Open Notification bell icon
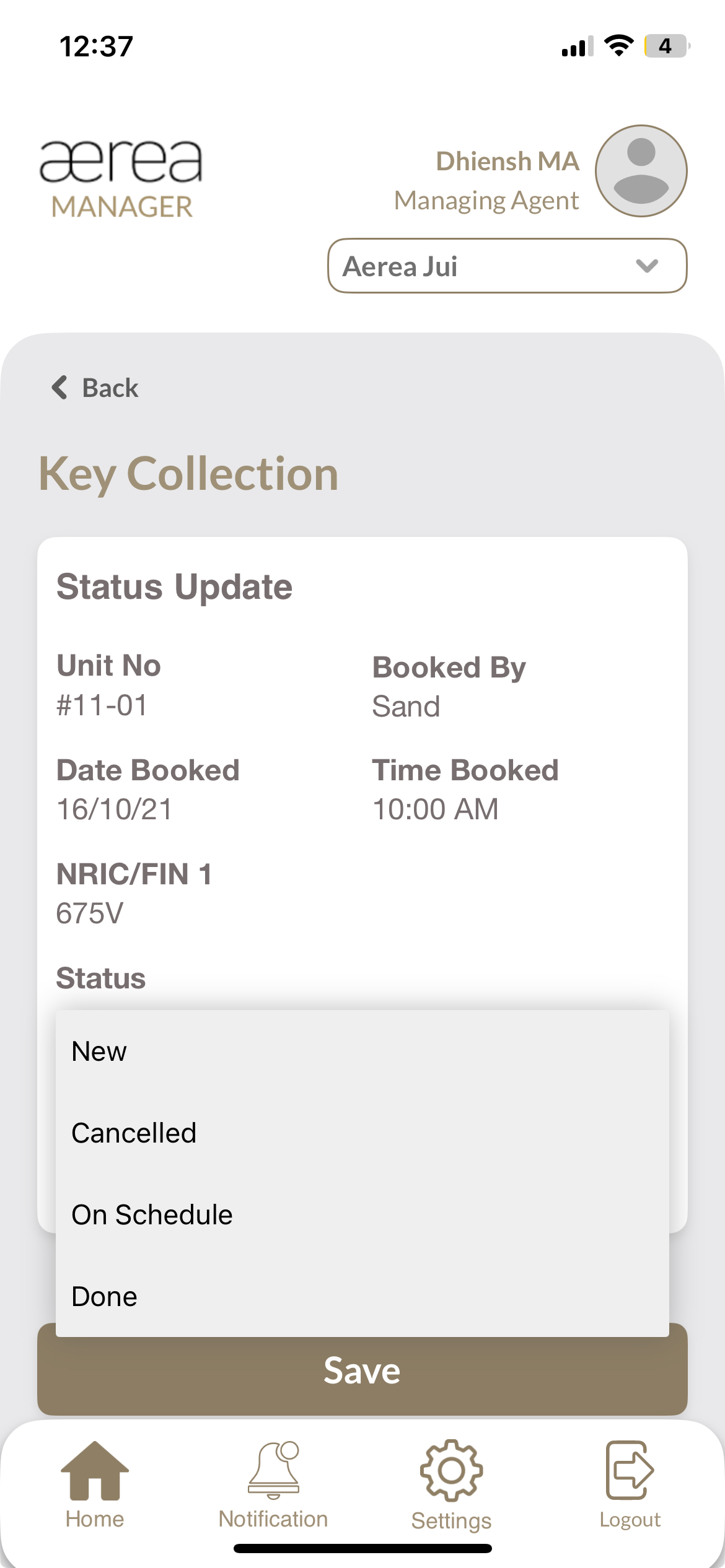The width and height of the screenshot is (725, 1568). 273,1471
